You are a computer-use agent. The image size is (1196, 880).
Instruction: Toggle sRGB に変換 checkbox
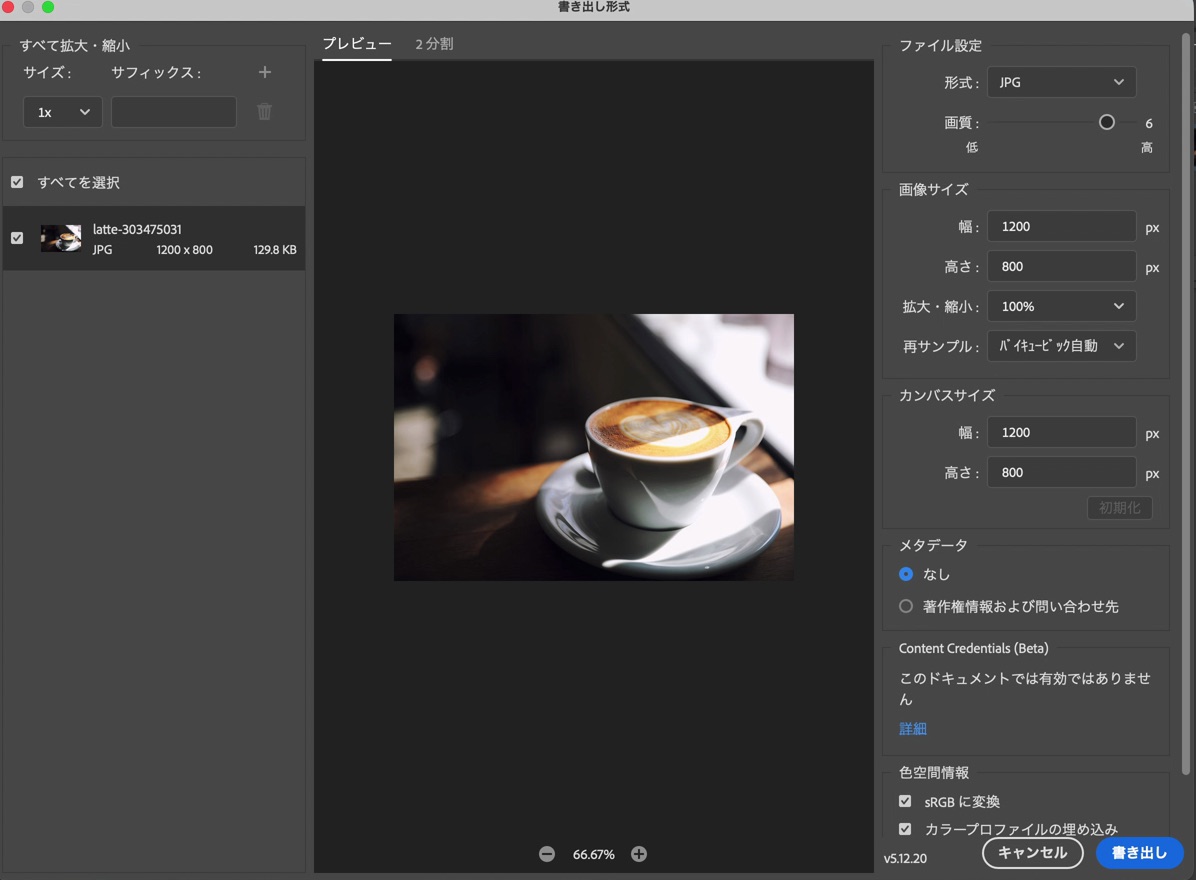coord(905,801)
